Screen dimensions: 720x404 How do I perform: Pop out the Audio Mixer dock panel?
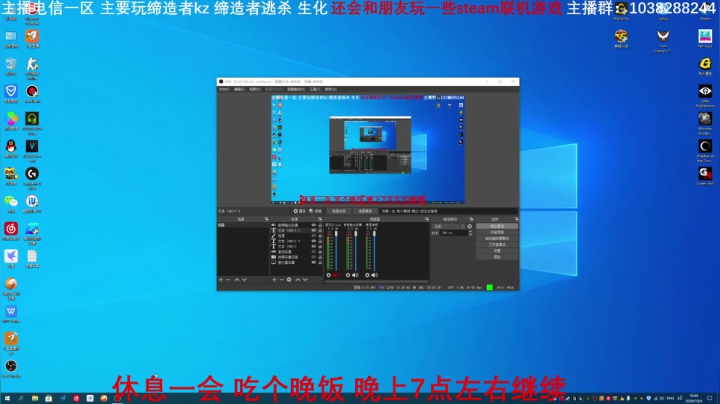pyautogui.click(x=427, y=219)
